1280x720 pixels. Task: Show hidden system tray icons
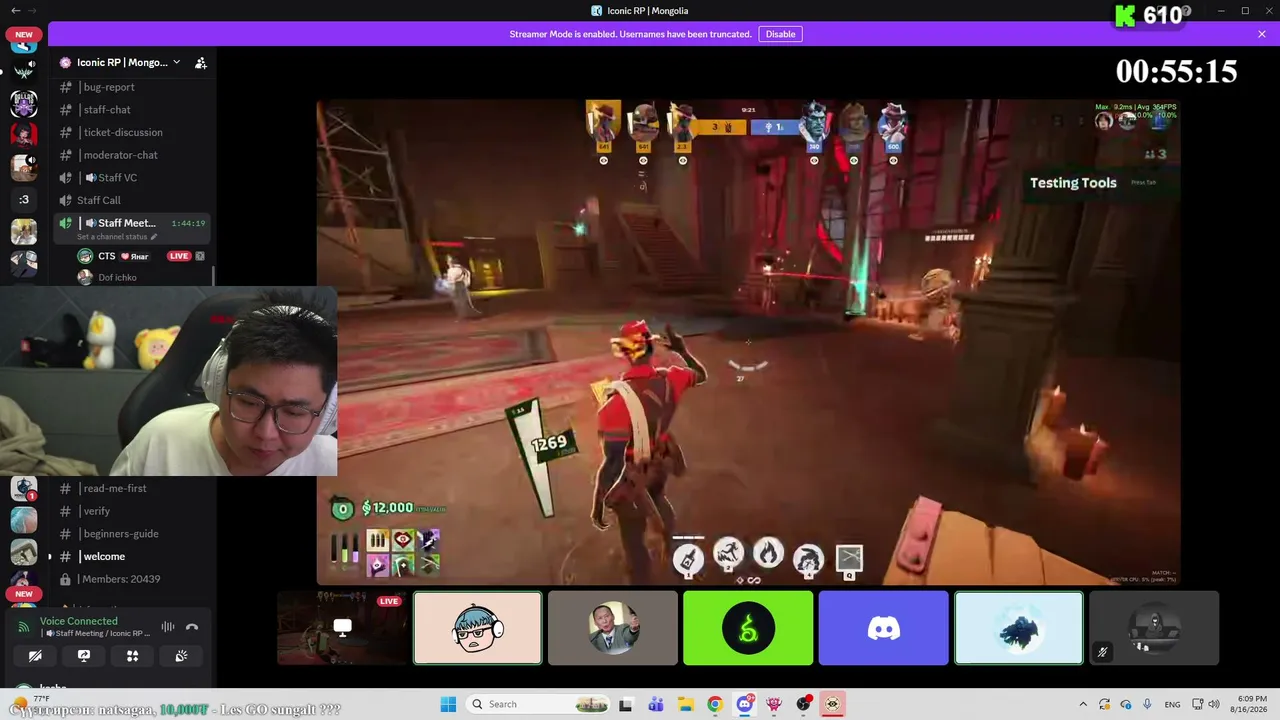(x=1083, y=704)
